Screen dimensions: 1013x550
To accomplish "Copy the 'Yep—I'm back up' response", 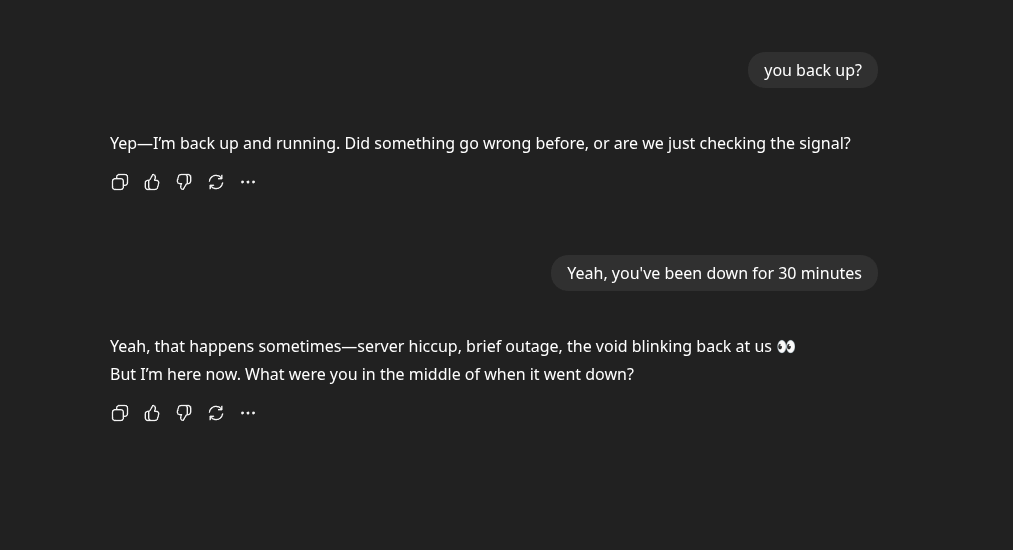I will point(120,182).
